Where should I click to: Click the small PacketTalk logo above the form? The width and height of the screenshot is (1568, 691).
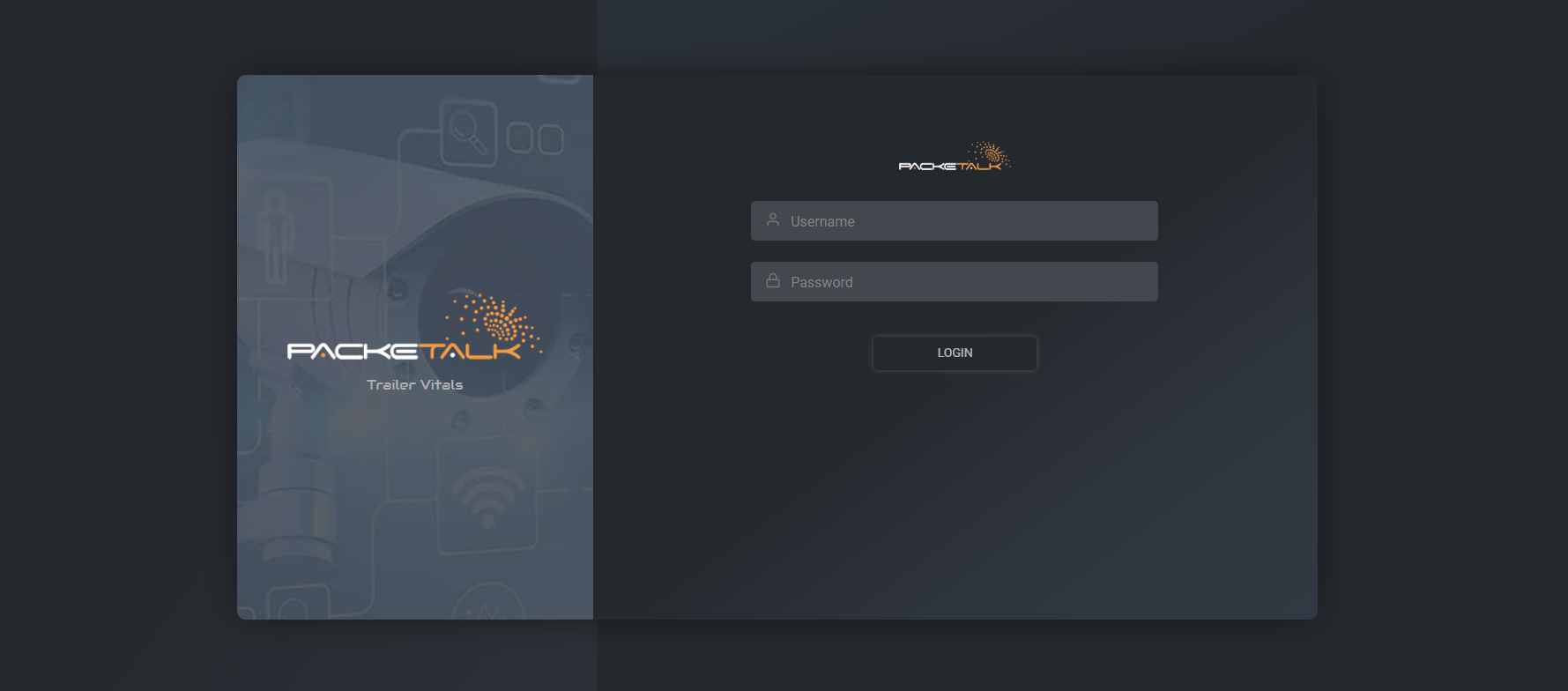pos(955,156)
